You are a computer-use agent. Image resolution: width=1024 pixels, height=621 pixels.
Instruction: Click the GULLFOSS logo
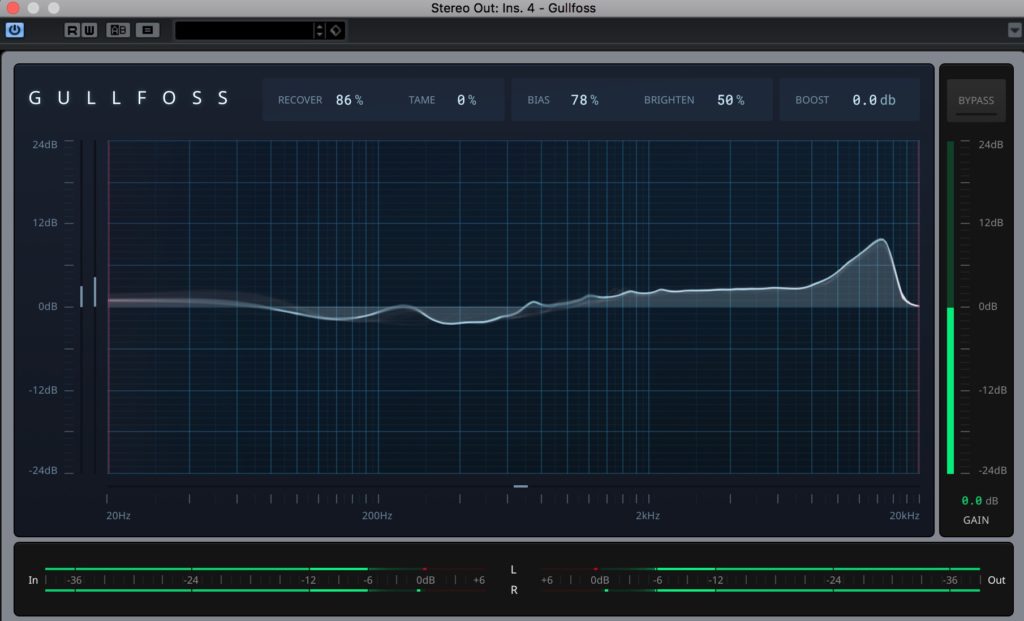[x=129, y=98]
